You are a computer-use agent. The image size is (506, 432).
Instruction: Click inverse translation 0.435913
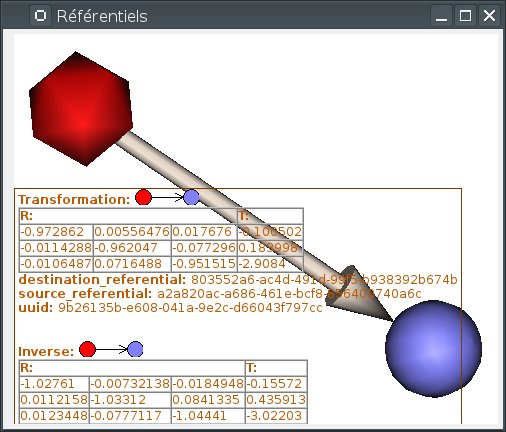pos(276,400)
